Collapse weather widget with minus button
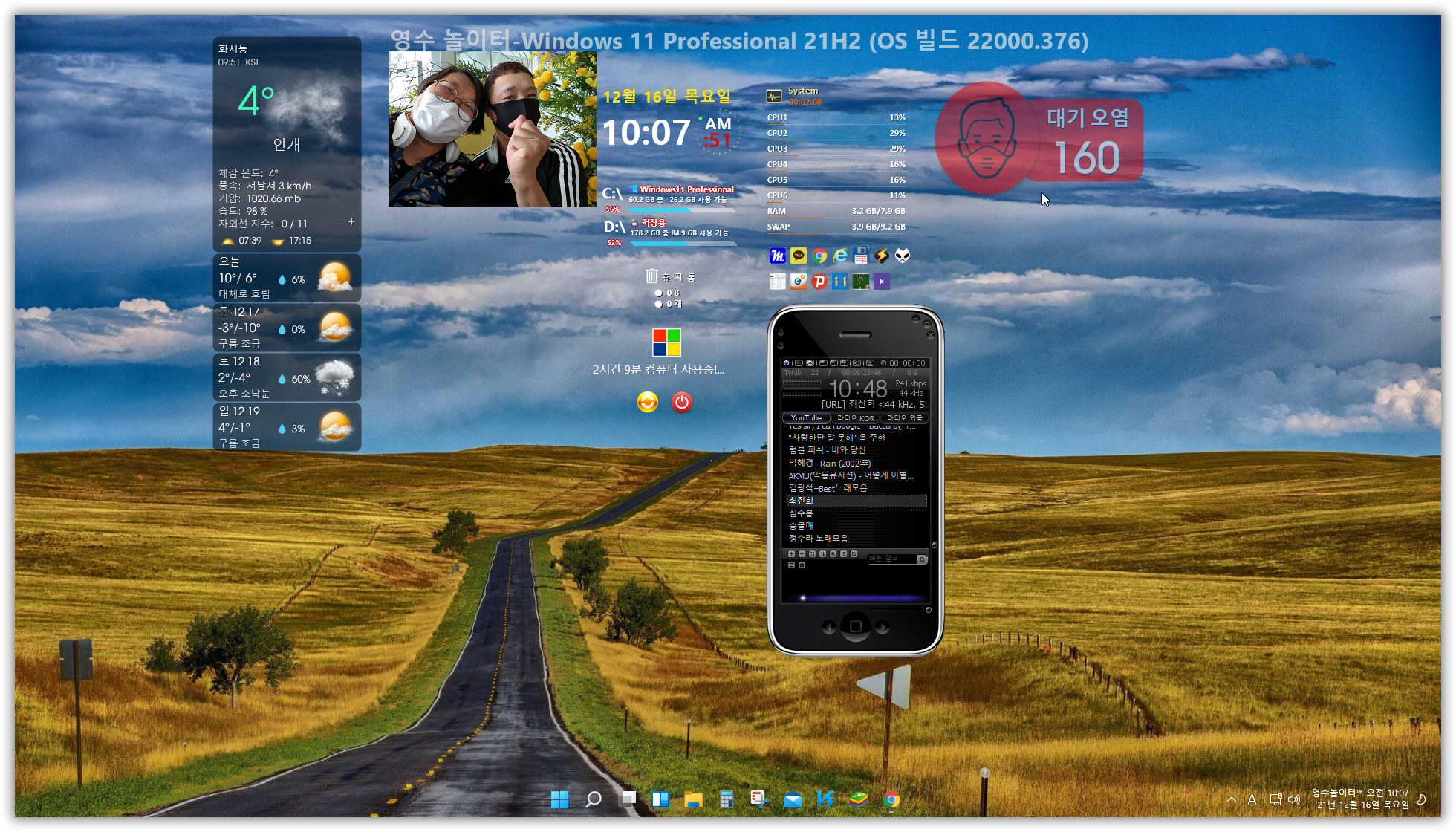The image size is (1456, 832). pyautogui.click(x=340, y=221)
